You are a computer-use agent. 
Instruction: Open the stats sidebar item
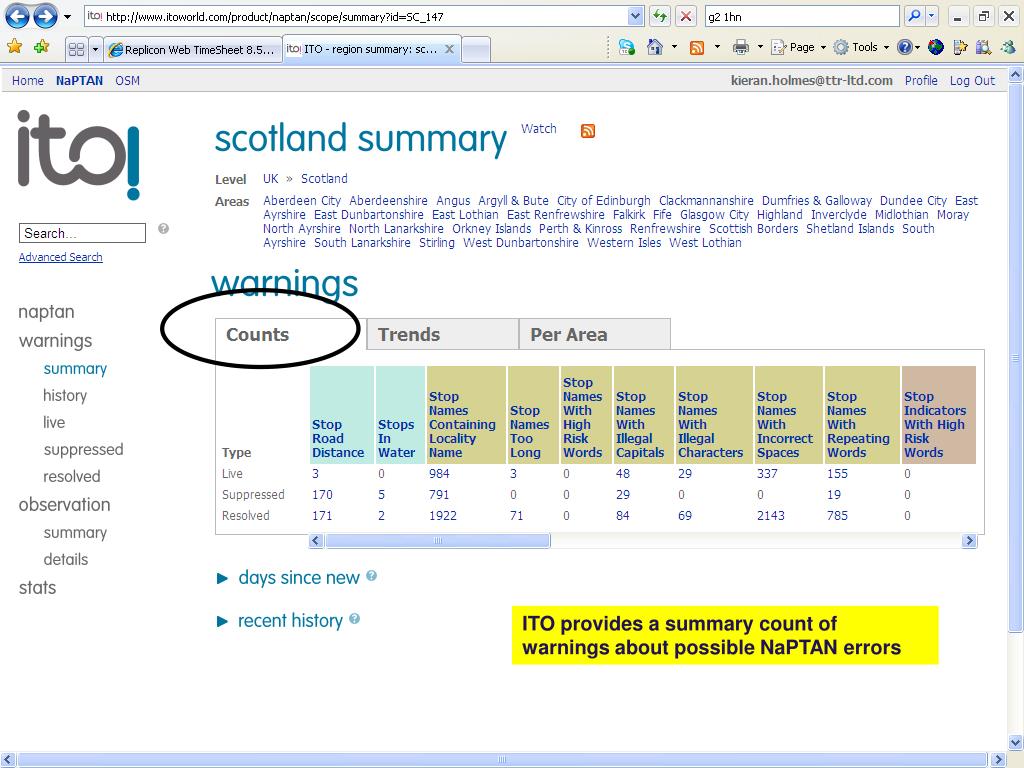pyautogui.click(x=37, y=588)
